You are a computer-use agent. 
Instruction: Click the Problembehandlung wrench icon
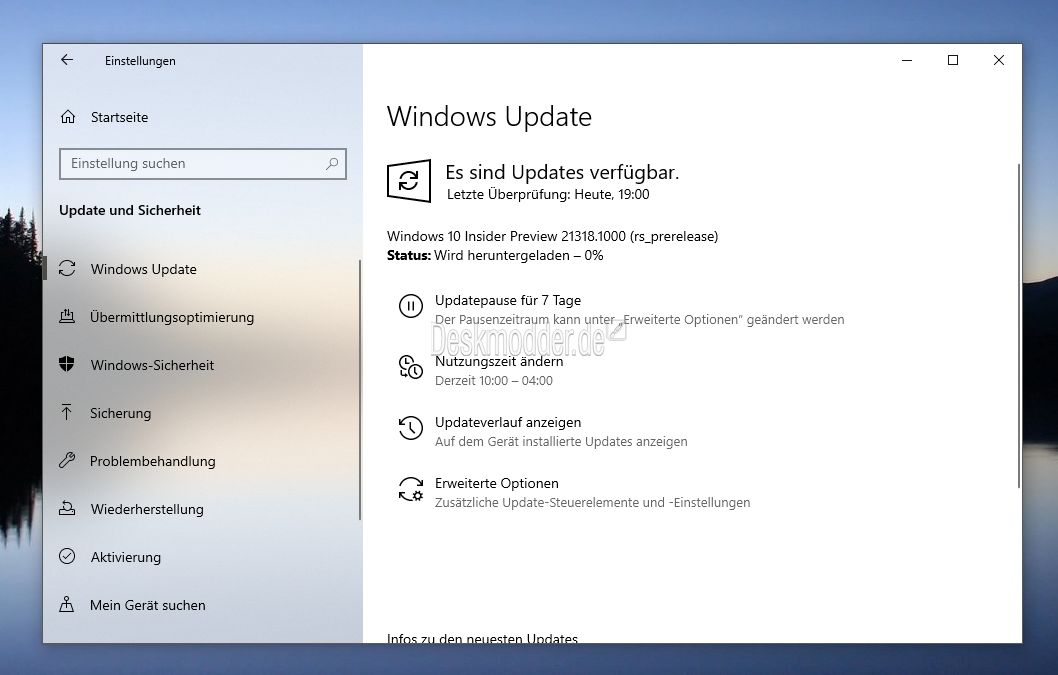(67, 460)
